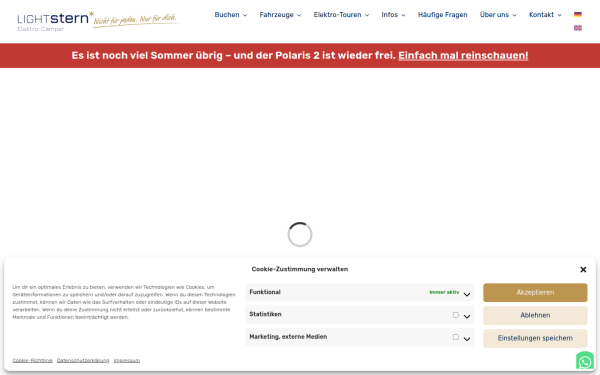This screenshot has height=375, width=600.
Task: Follow the Einfach mal reinschauen link
Action: click(x=463, y=55)
